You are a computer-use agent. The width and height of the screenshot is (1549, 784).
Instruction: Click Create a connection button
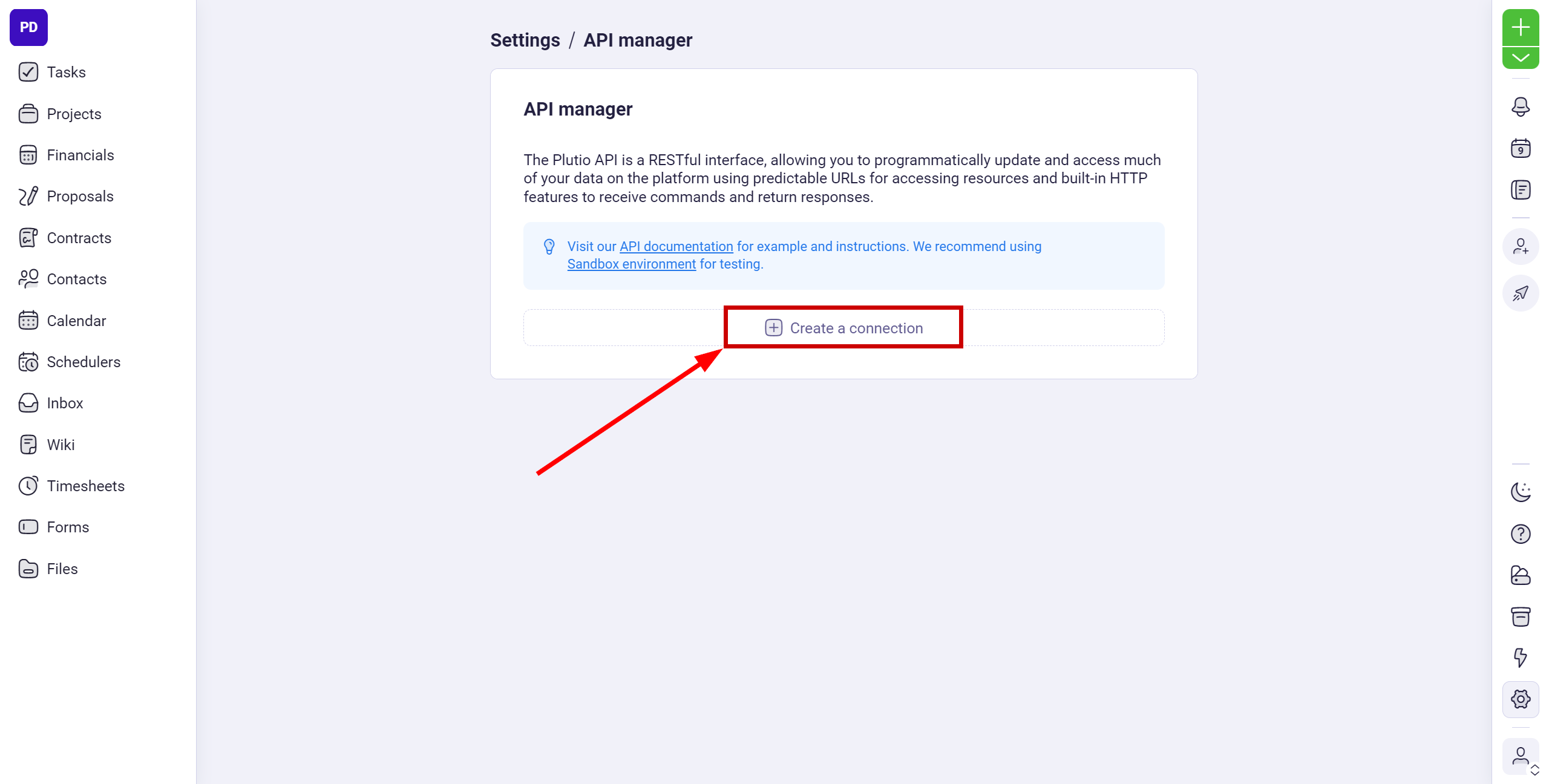click(843, 327)
